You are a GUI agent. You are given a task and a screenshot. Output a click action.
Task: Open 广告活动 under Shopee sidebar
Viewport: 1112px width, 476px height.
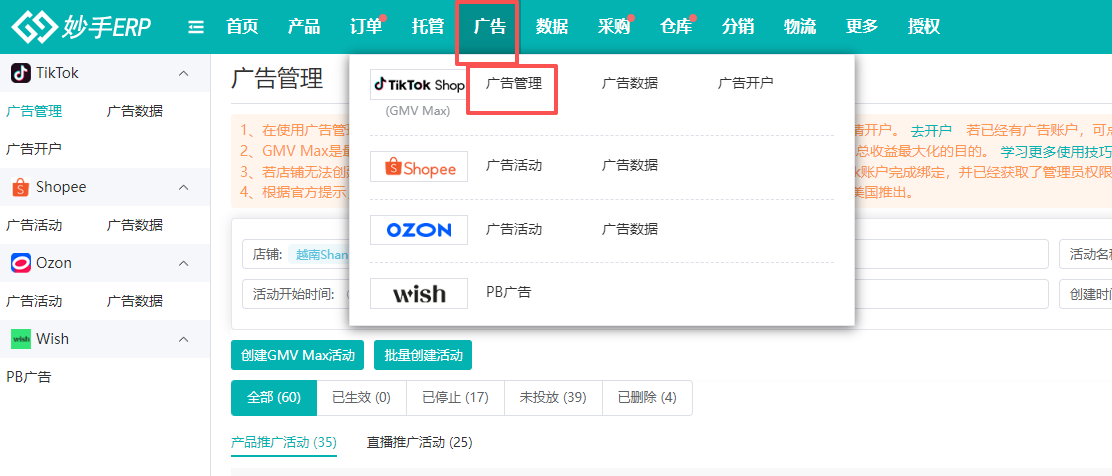[x=34, y=226]
